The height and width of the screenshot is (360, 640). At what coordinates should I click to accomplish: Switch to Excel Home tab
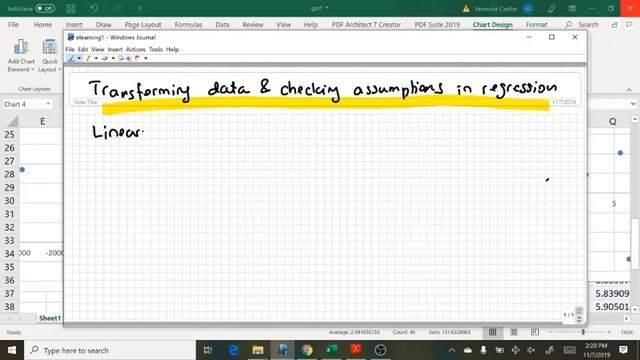coord(42,24)
